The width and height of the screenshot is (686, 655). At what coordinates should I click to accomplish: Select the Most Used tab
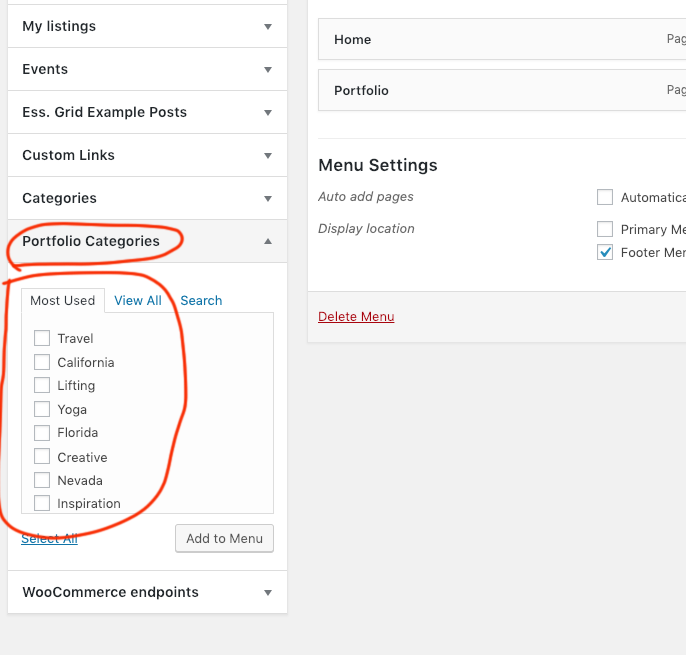click(63, 301)
